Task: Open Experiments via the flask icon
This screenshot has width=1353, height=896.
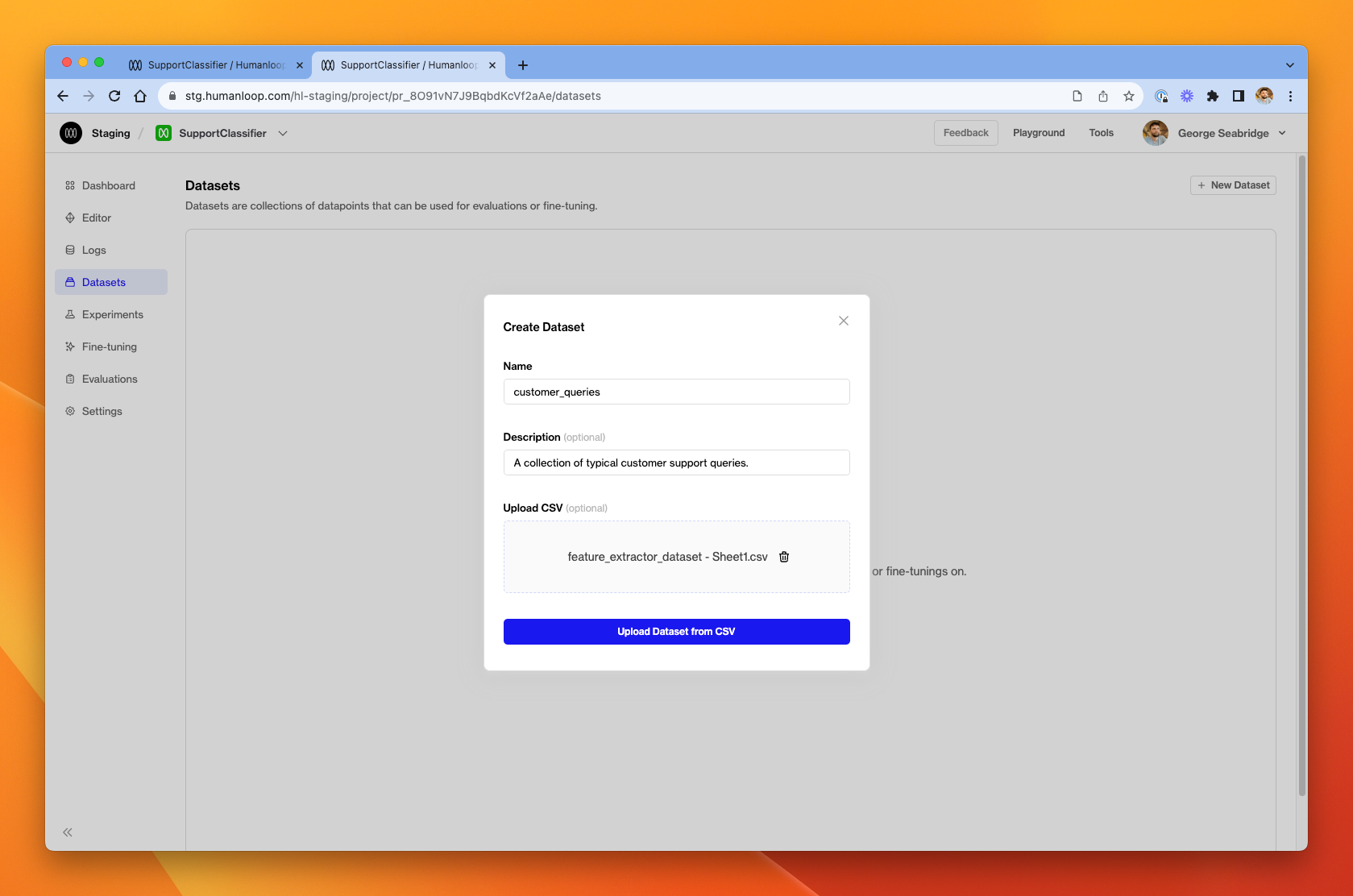Action: point(70,314)
